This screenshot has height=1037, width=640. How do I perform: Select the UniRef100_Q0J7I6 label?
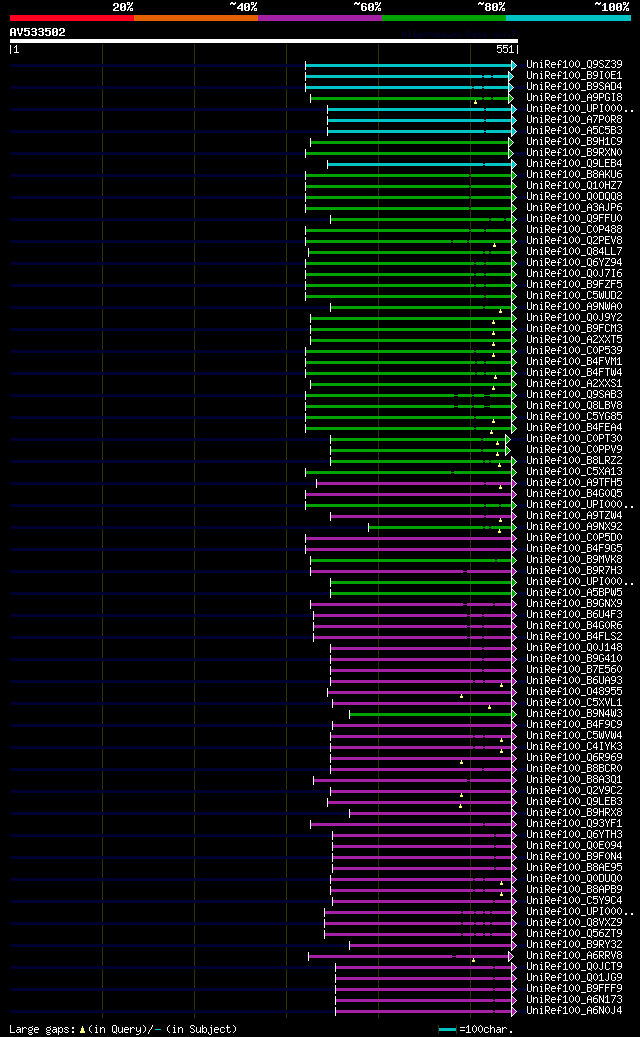point(574,274)
